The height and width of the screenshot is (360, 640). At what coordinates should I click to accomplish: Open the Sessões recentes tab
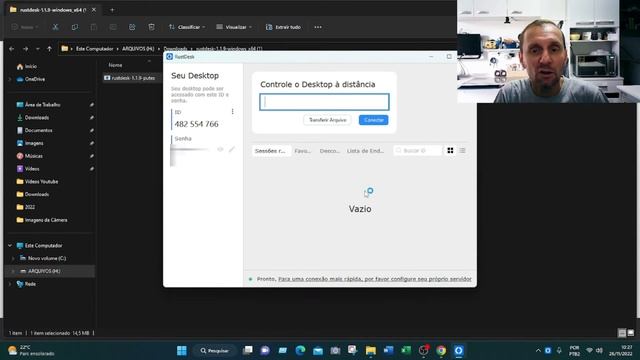click(271, 151)
